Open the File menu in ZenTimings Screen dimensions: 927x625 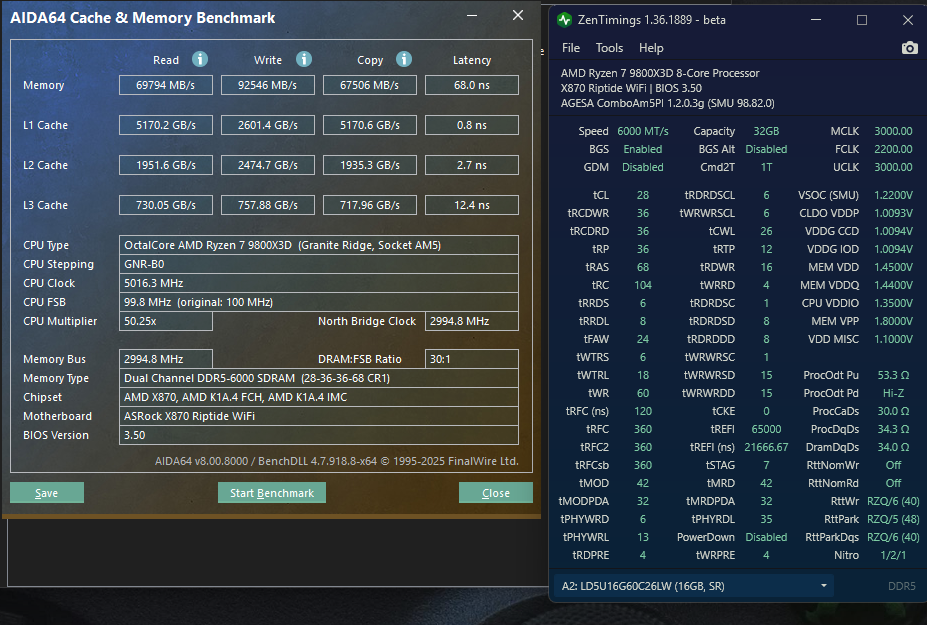click(x=571, y=48)
